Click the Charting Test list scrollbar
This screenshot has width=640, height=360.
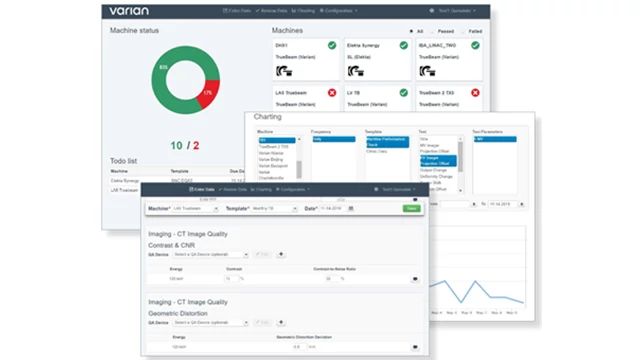461,157
